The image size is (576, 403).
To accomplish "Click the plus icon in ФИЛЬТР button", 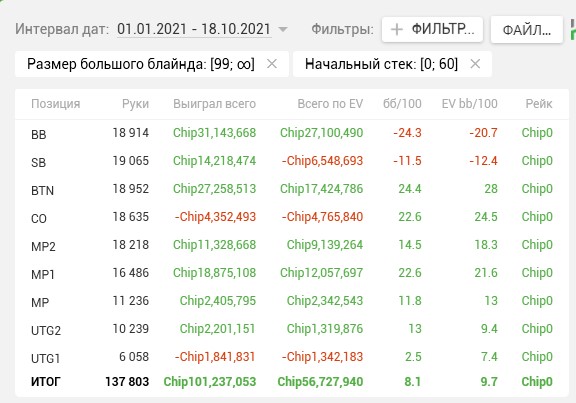I will pyautogui.click(x=397, y=29).
